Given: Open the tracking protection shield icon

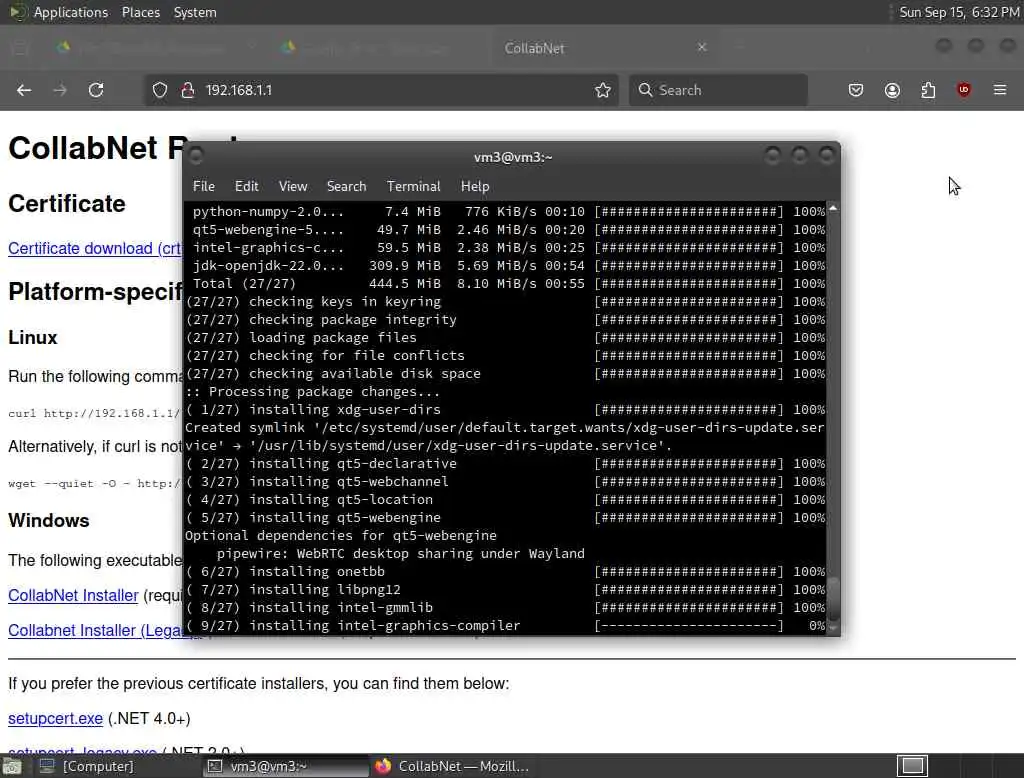Looking at the screenshot, I should (x=159, y=90).
